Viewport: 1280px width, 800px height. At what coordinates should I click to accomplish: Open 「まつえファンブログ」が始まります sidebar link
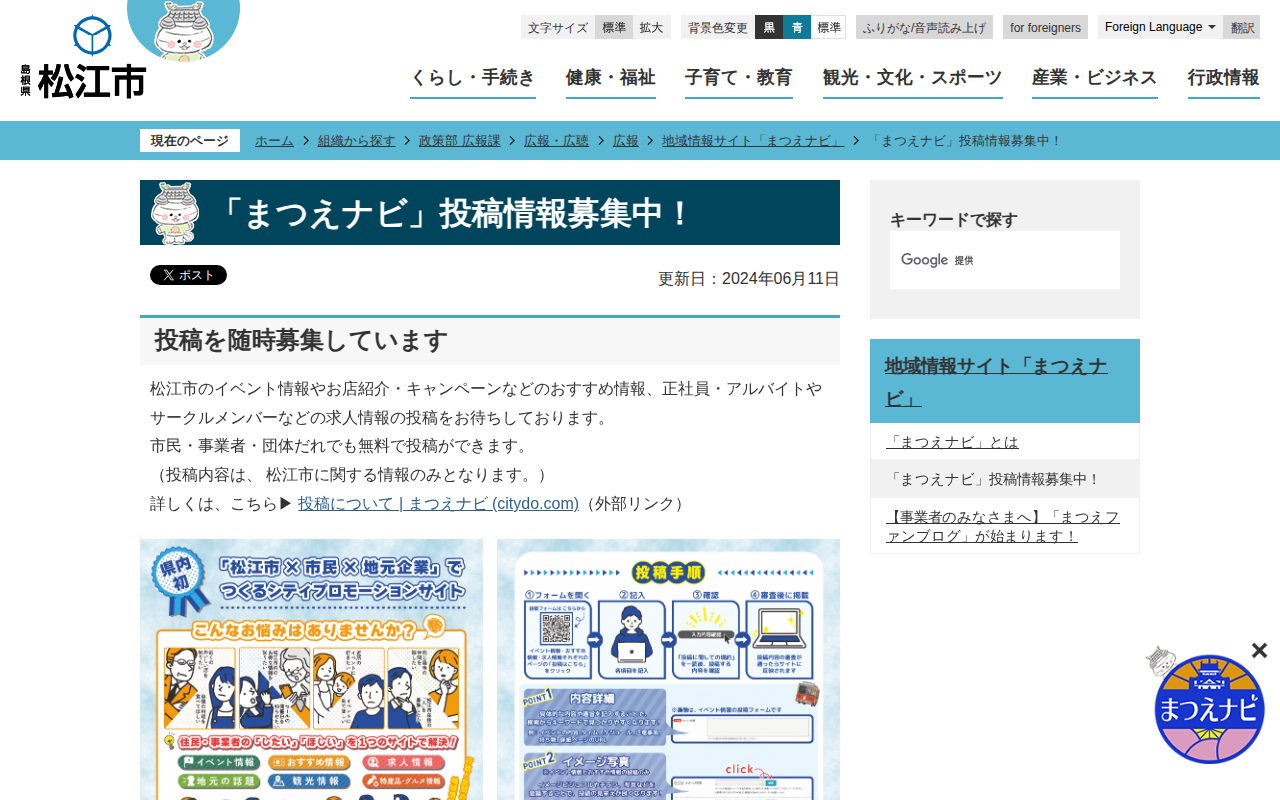coord(1003,526)
